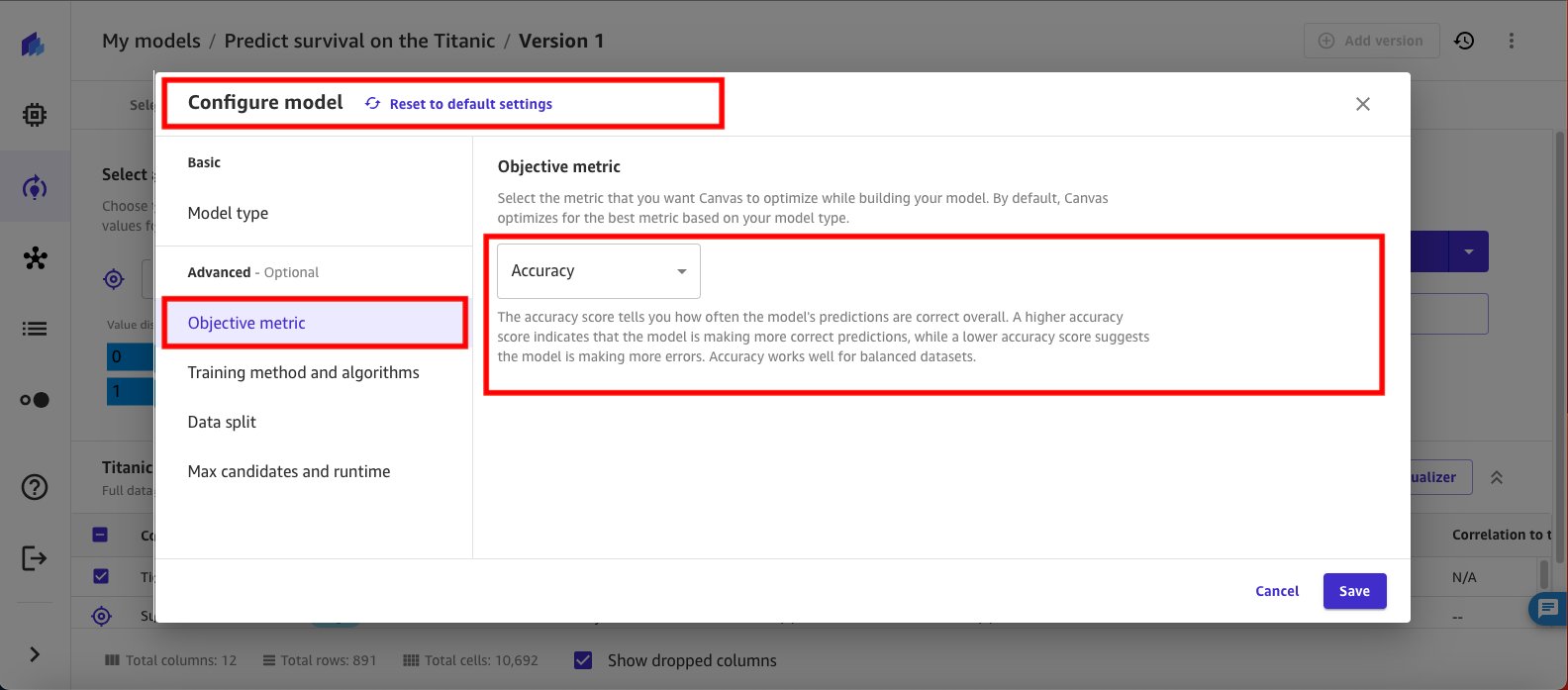The width and height of the screenshot is (1568, 690).
Task: Click the N/A correlation cell
Action: (1464, 577)
